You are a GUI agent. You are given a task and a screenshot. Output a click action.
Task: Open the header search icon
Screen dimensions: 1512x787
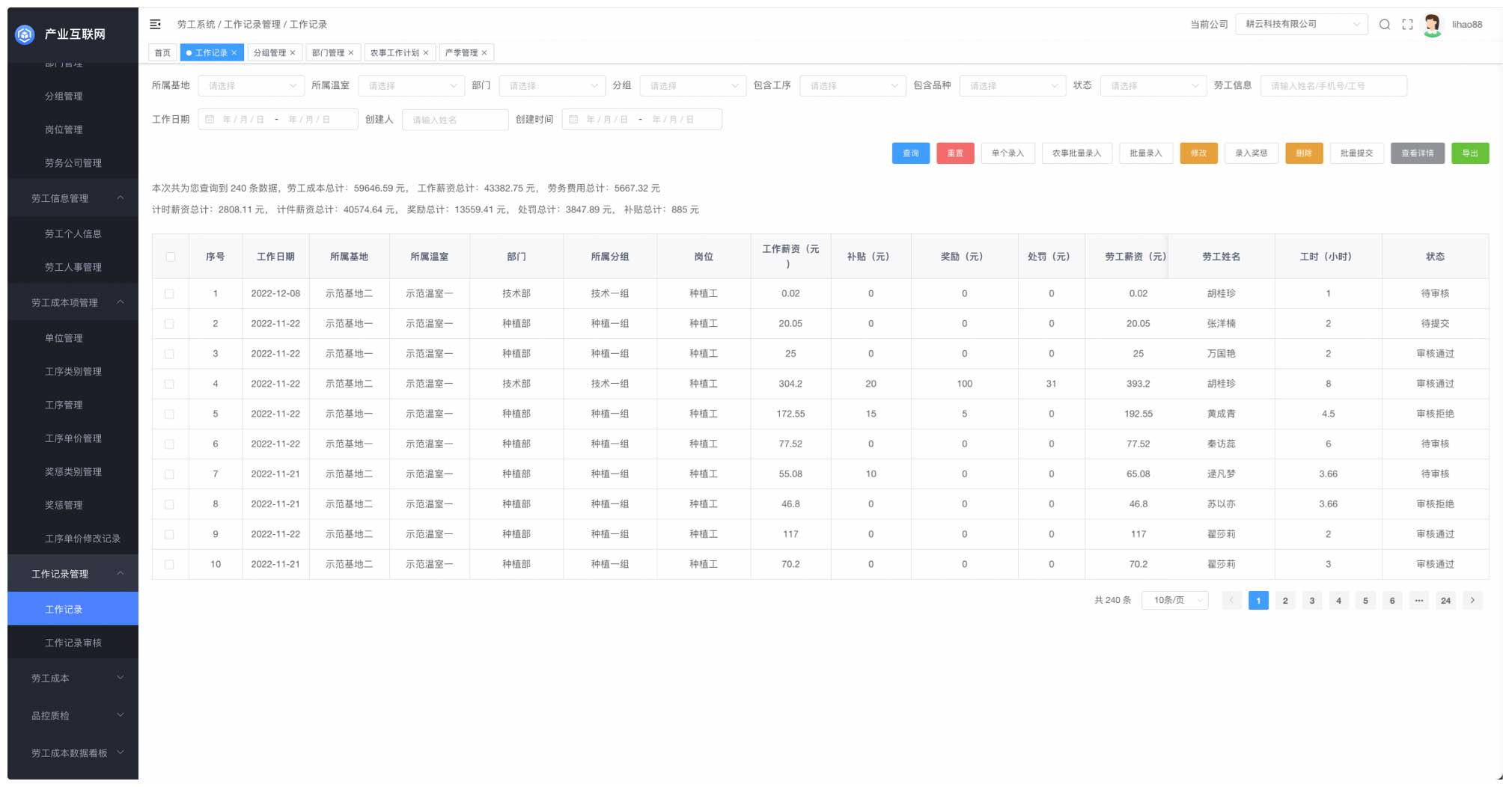(x=1385, y=25)
